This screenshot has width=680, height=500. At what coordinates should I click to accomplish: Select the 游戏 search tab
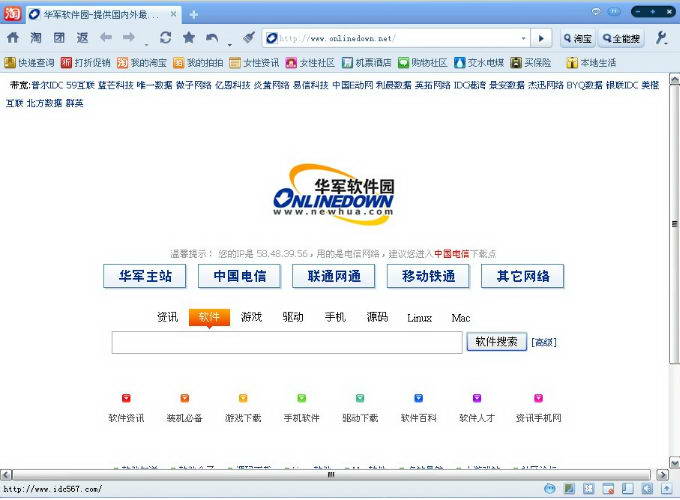point(252,317)
